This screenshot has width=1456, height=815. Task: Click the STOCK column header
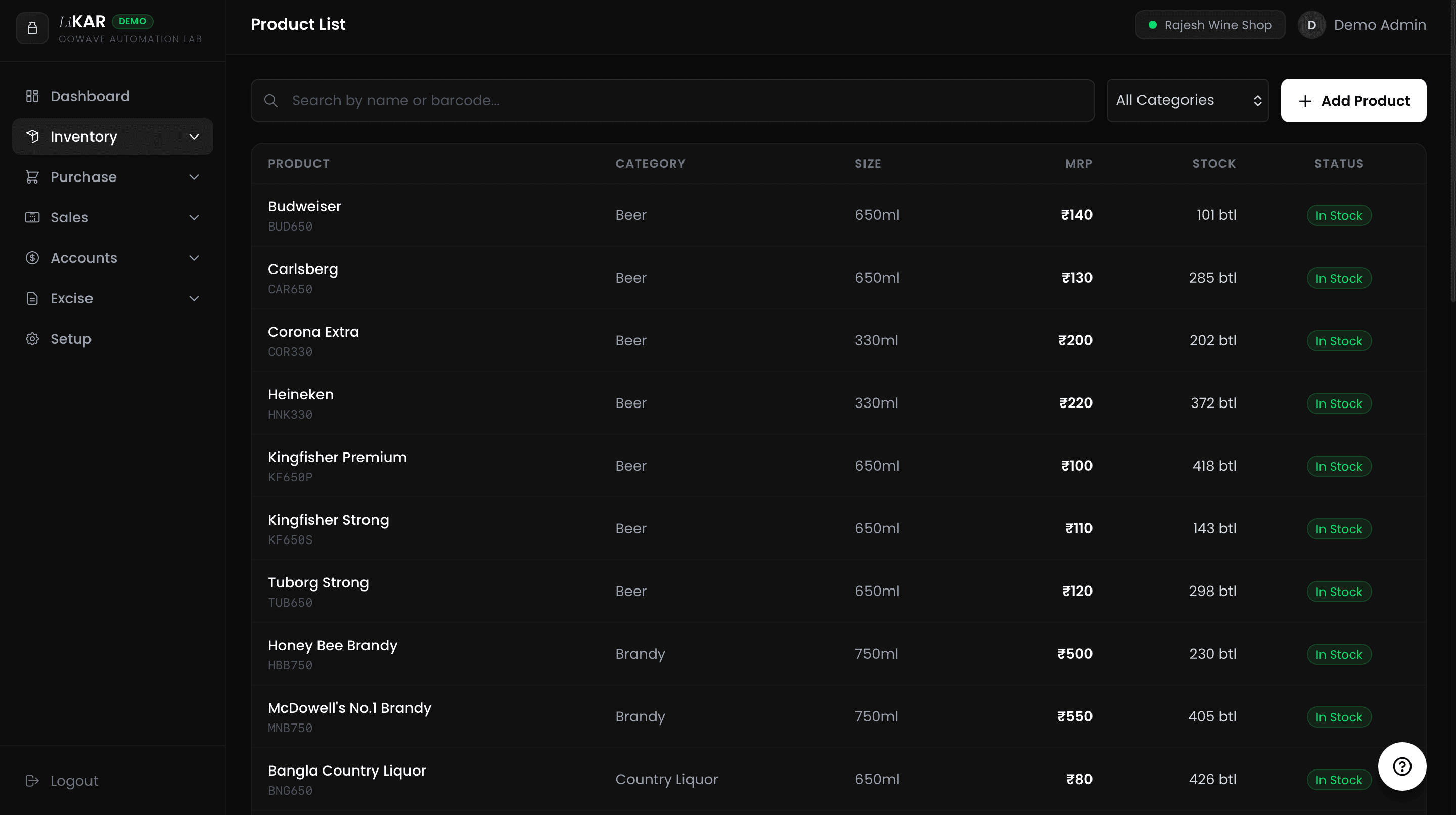point(1214,163)
